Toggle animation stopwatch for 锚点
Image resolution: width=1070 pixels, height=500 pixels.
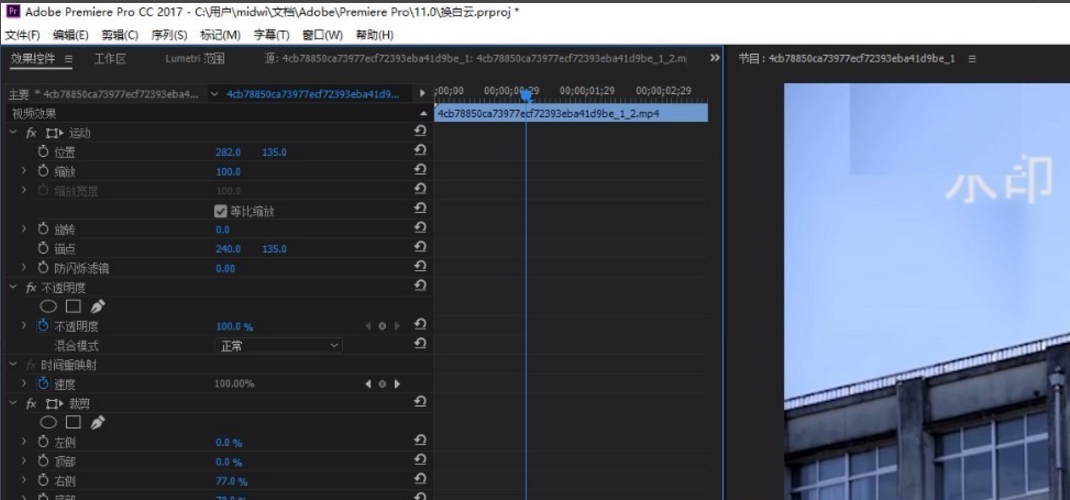[x=44, y=249]
